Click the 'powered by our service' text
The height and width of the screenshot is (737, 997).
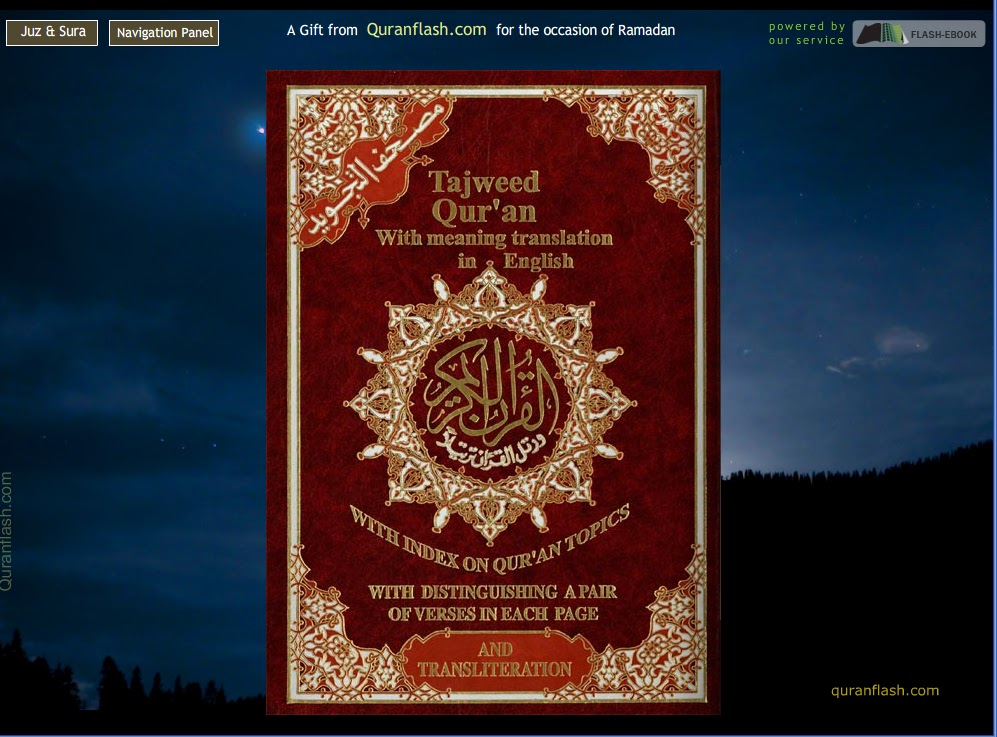806,33
